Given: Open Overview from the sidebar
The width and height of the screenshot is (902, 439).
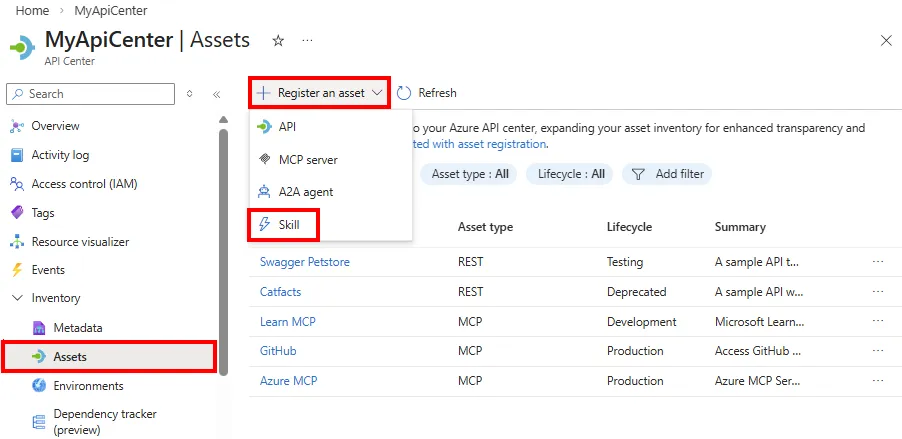Looking at the screenshot, I should point(55,126).
